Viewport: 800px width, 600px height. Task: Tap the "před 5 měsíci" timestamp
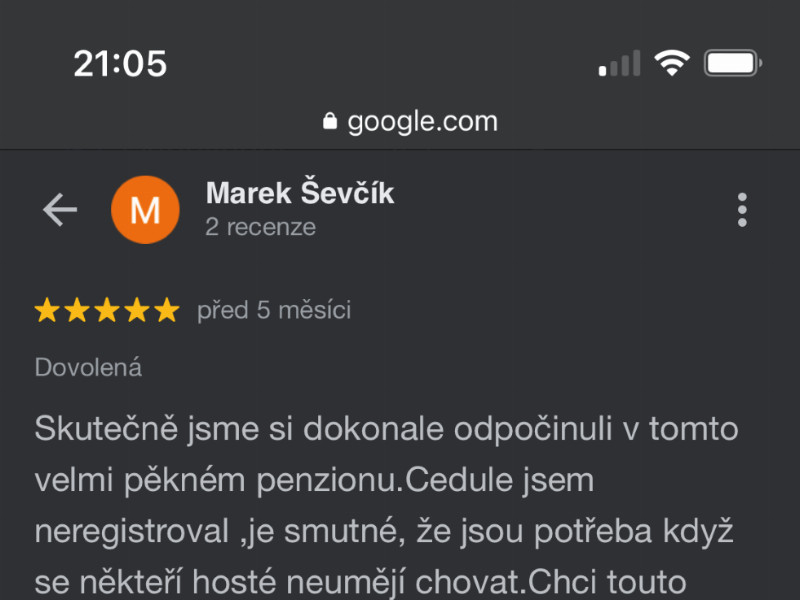pos(274,310)
